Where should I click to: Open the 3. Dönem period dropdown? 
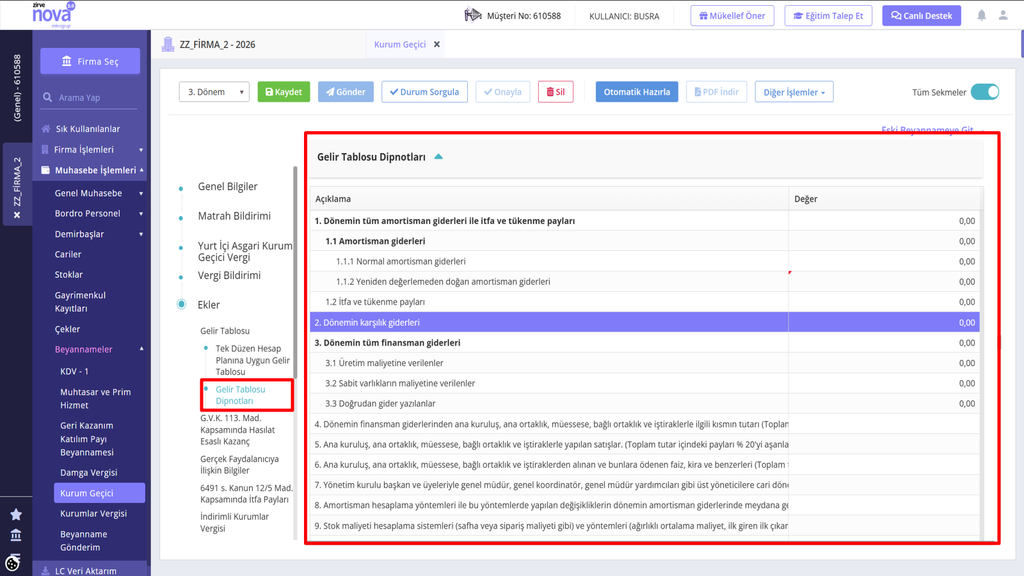pos(214,92)
